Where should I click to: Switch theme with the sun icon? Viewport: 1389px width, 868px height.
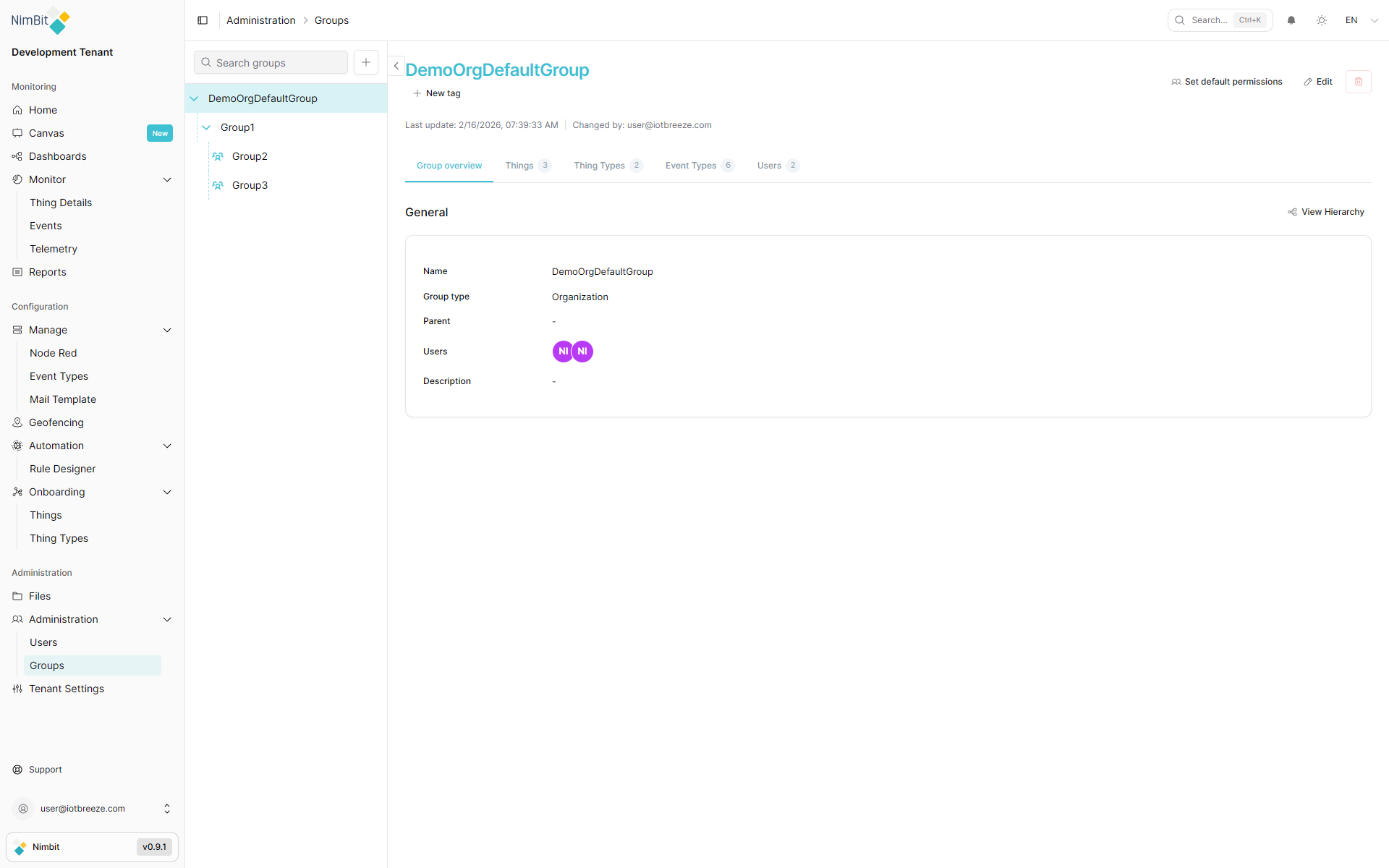tap(1322, 20)
